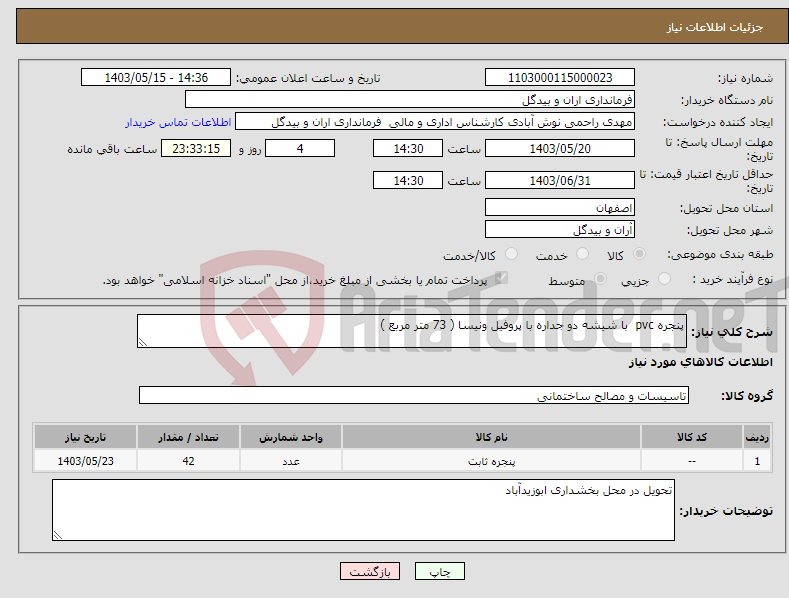The height and width of the screenshot is (598, 789).
Task: Click the response deadline time 14:30 field
Action: click(x=408, y=148)
